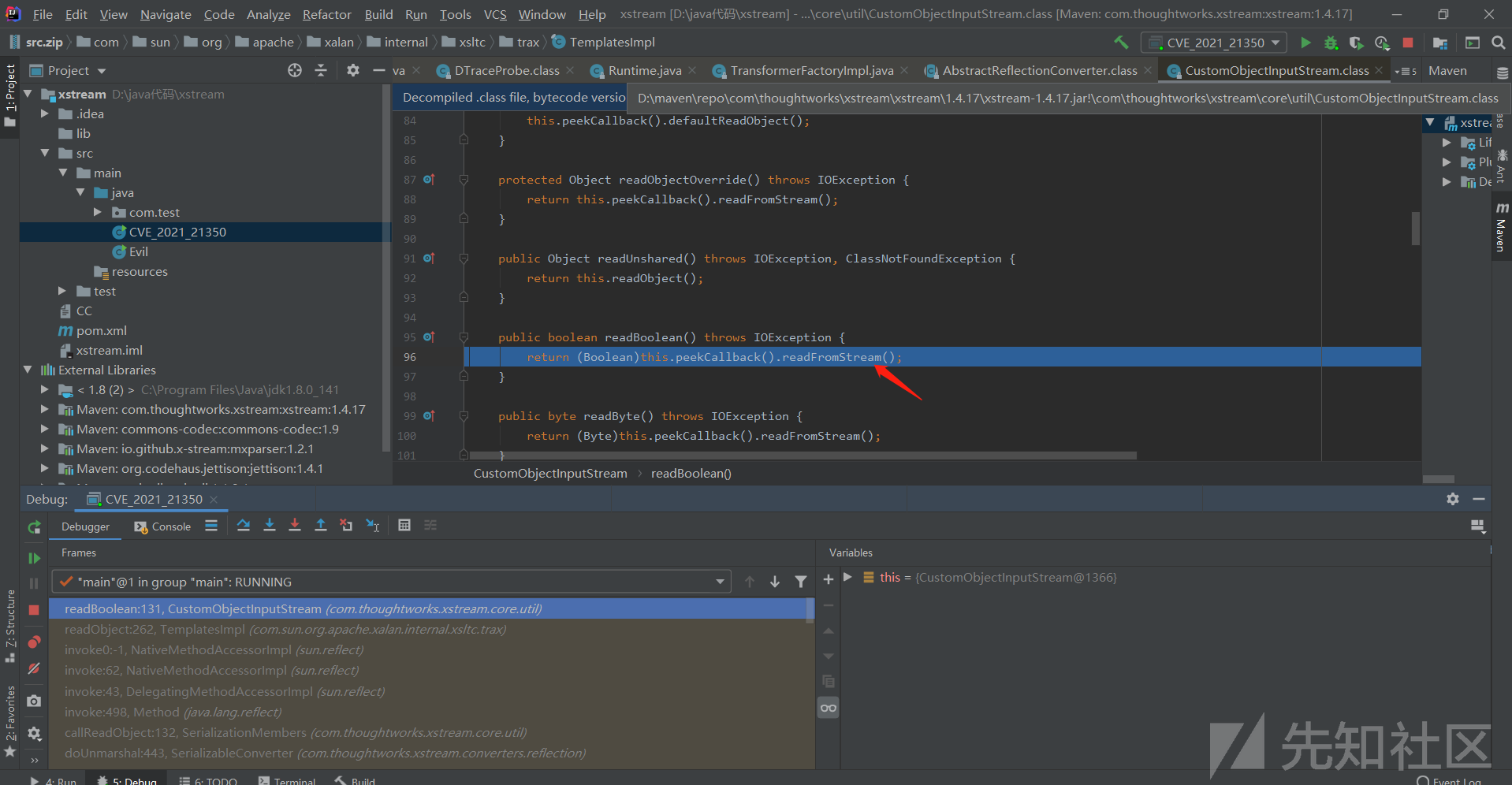Expand the 'this' variable node

848,577
